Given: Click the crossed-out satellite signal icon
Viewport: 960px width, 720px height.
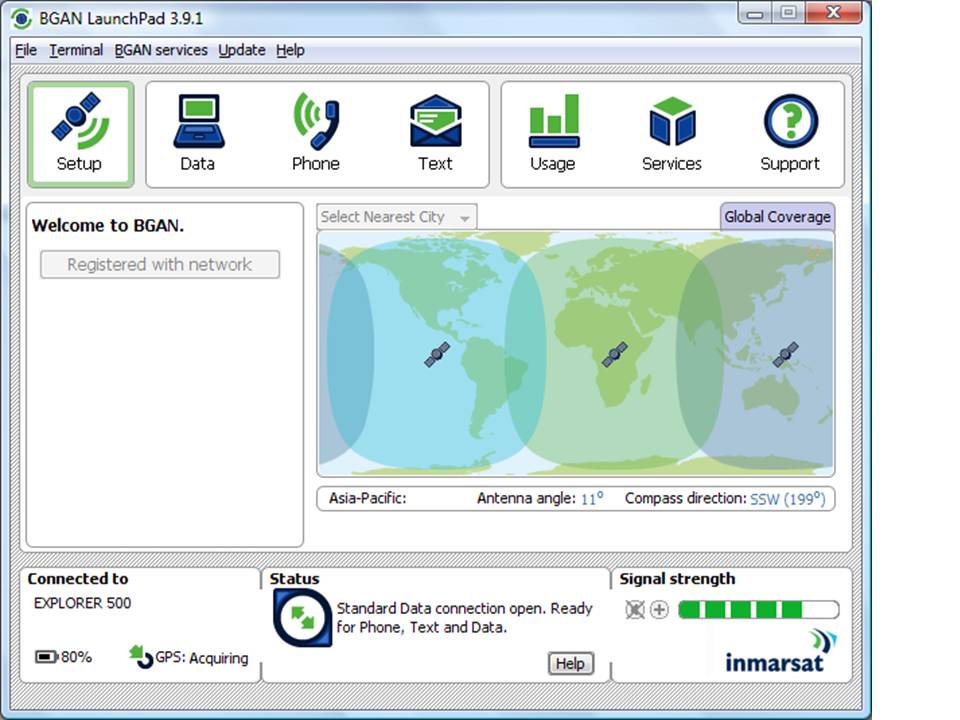Looking at the screenshot, I should [x=635, y=610].
